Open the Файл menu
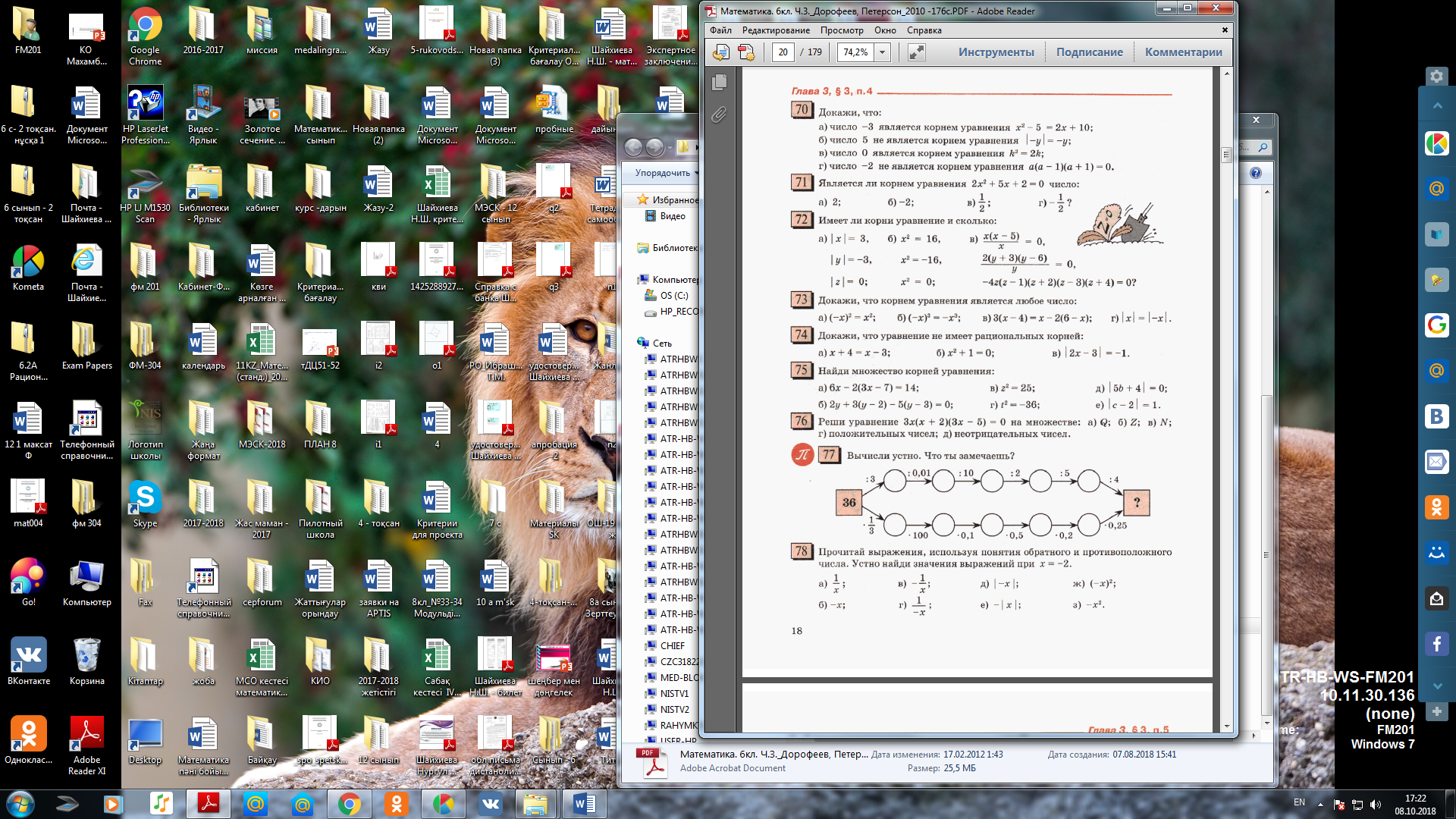This screenshot has height=819, width=1456. [x=720, y=30]
